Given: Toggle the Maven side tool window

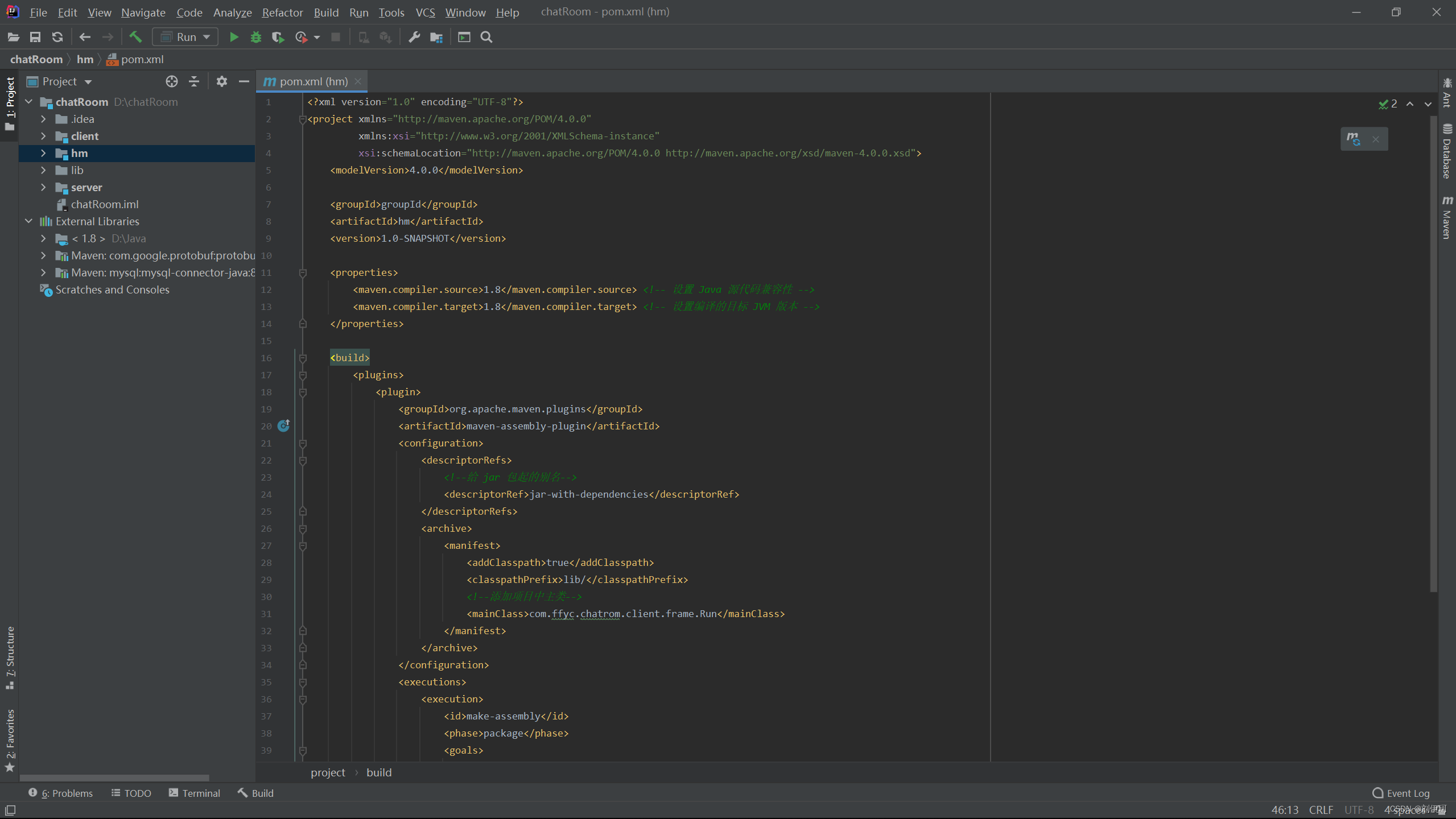Looking at the screenshot, I should (x=1447, y=217).
